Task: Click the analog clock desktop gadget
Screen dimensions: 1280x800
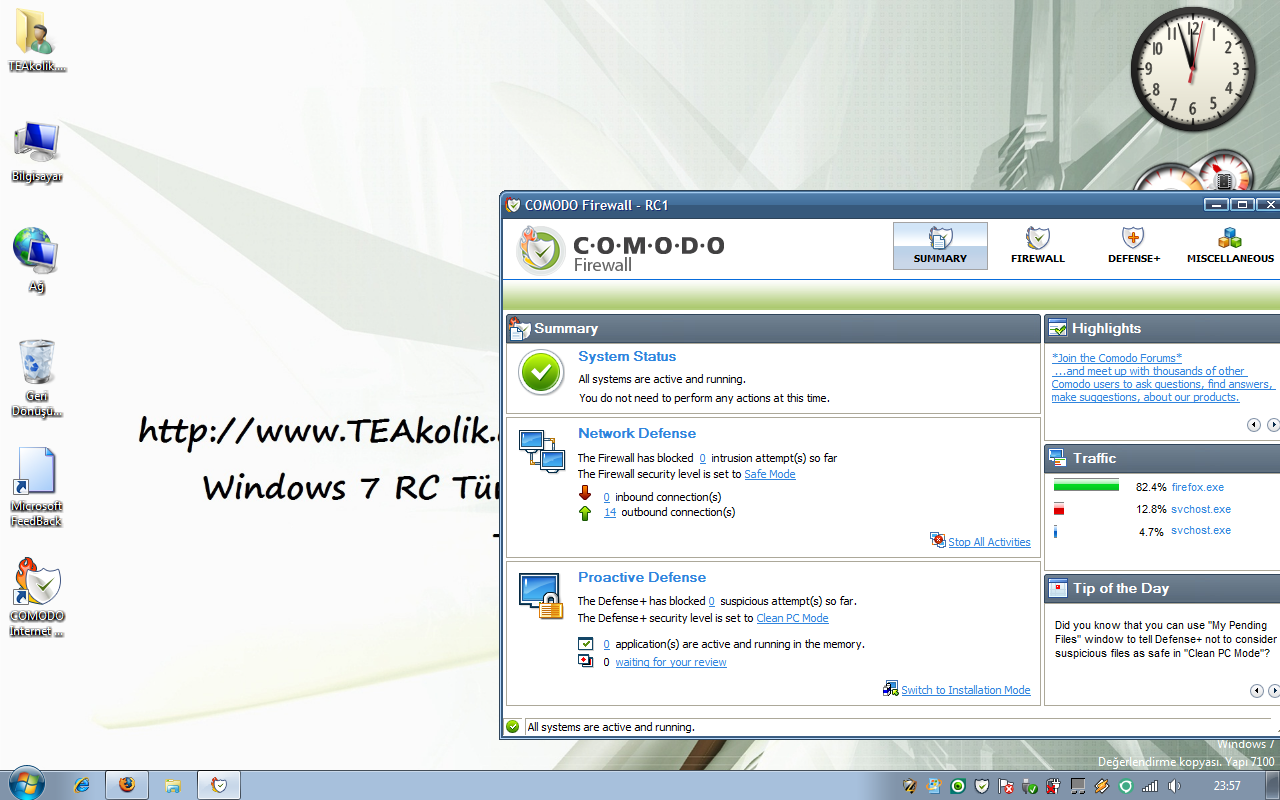Action: click(1193, 70)
